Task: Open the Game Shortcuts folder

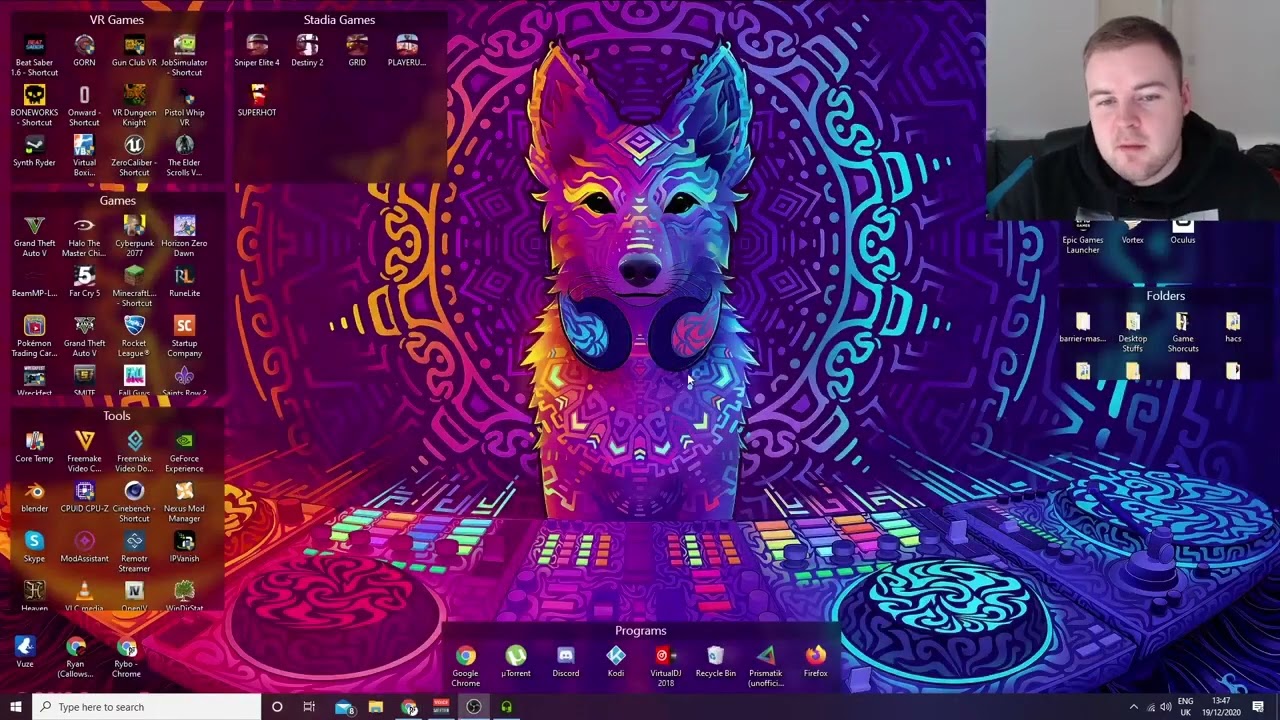Action: pyautogui.click(x=1182, y=323)
